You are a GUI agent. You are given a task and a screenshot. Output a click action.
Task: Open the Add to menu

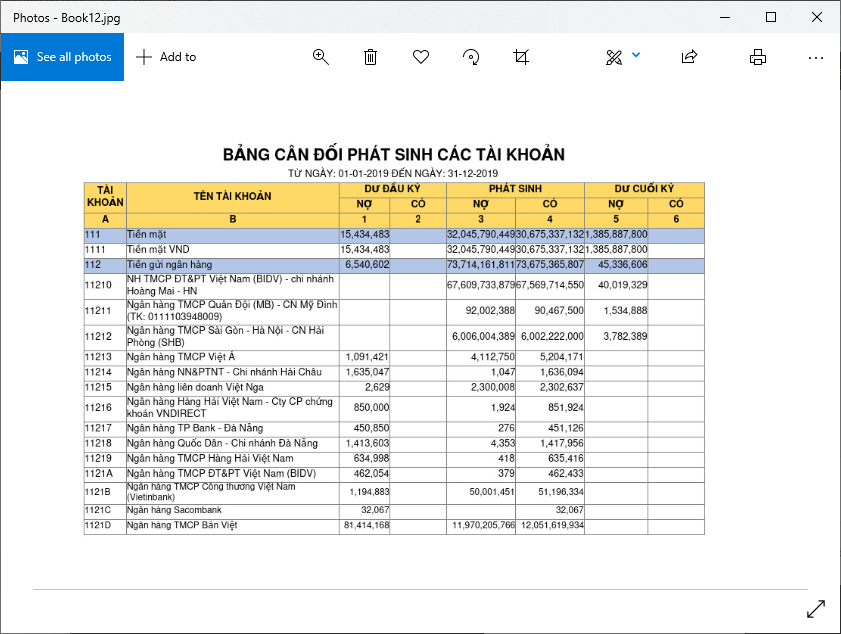coord(166,57)
